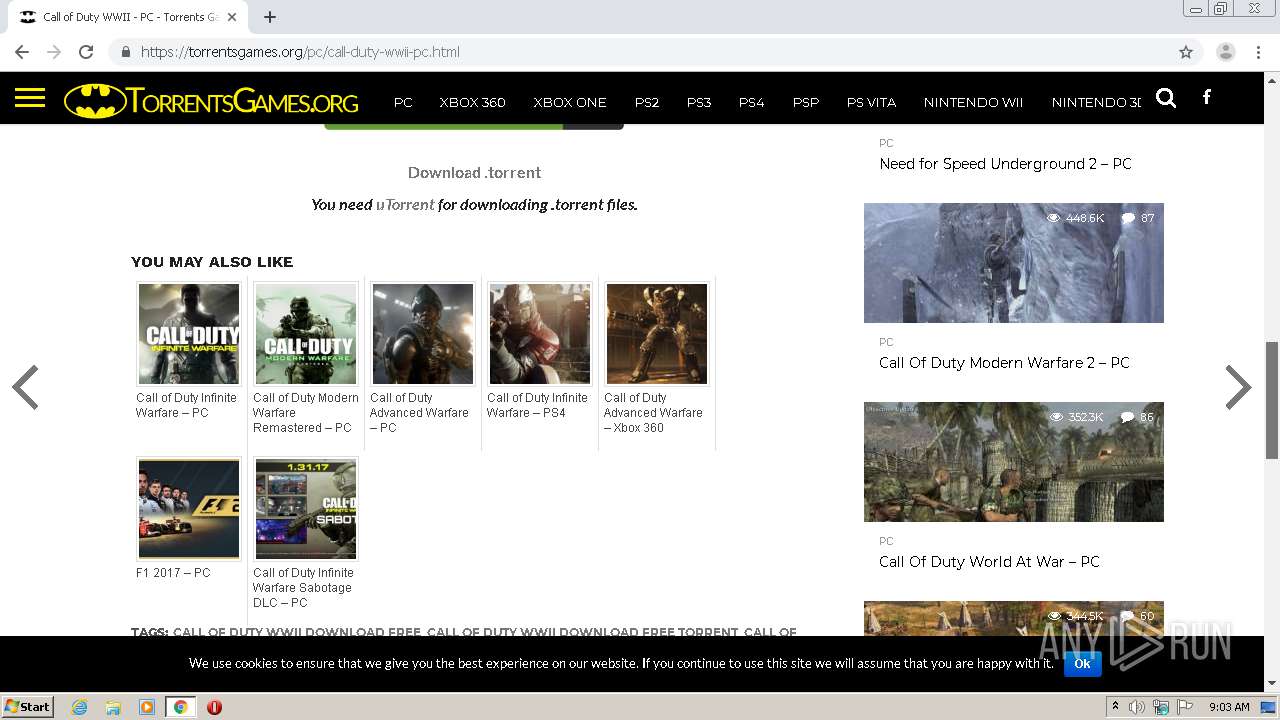This screenshot has width=1280, height=720.
Task: Select the NINTENDO WII menu item
Action: (973, 102)
